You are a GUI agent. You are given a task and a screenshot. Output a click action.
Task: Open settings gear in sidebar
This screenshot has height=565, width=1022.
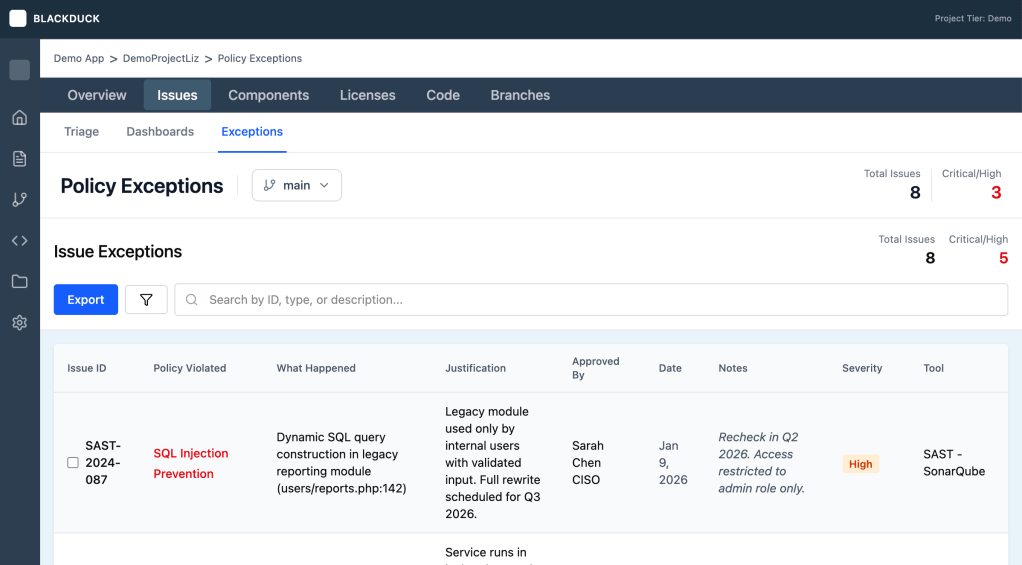coord(19,323)
